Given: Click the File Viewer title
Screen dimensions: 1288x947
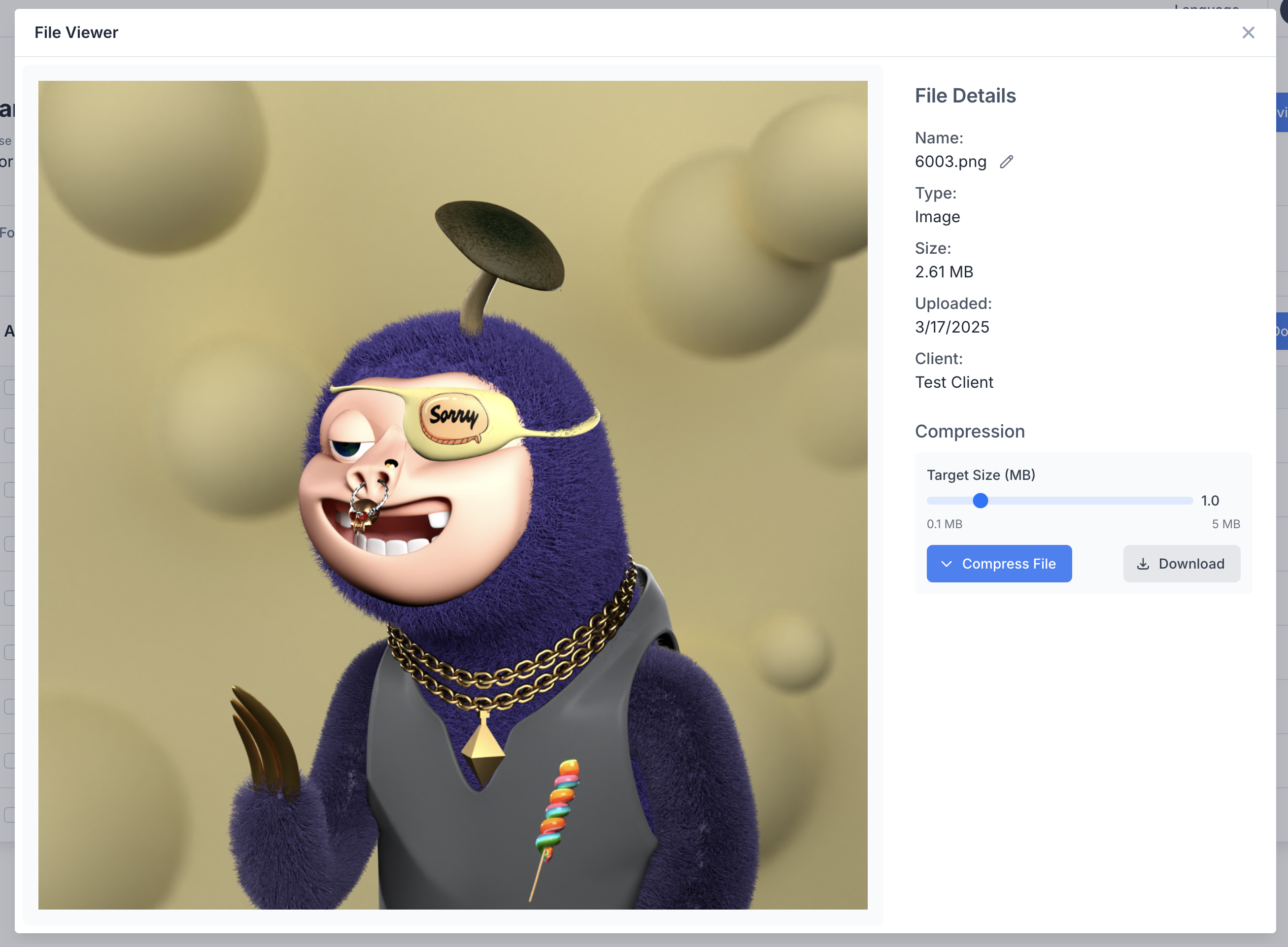Looking at the screenshot, I should point(76,33).
